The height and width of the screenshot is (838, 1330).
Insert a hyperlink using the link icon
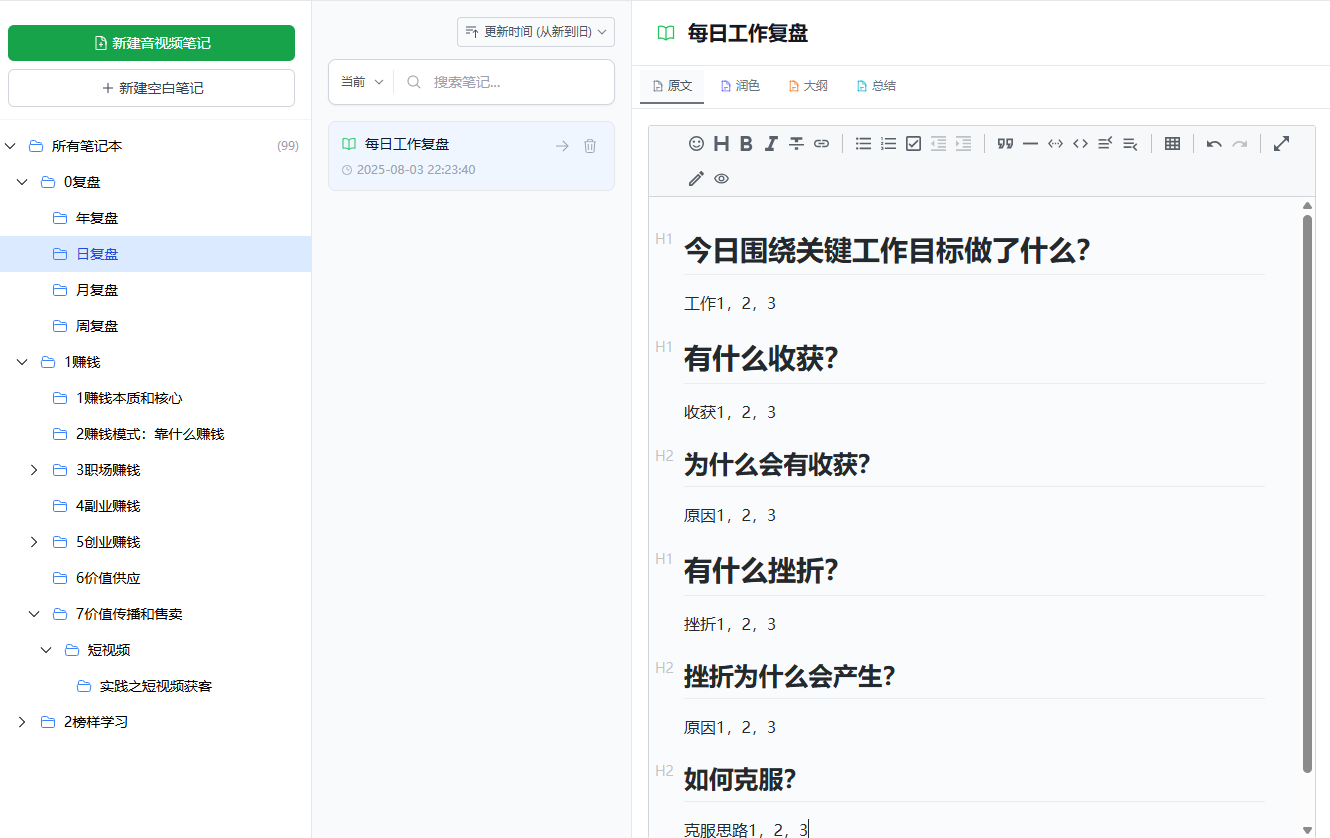click(821, 144)
